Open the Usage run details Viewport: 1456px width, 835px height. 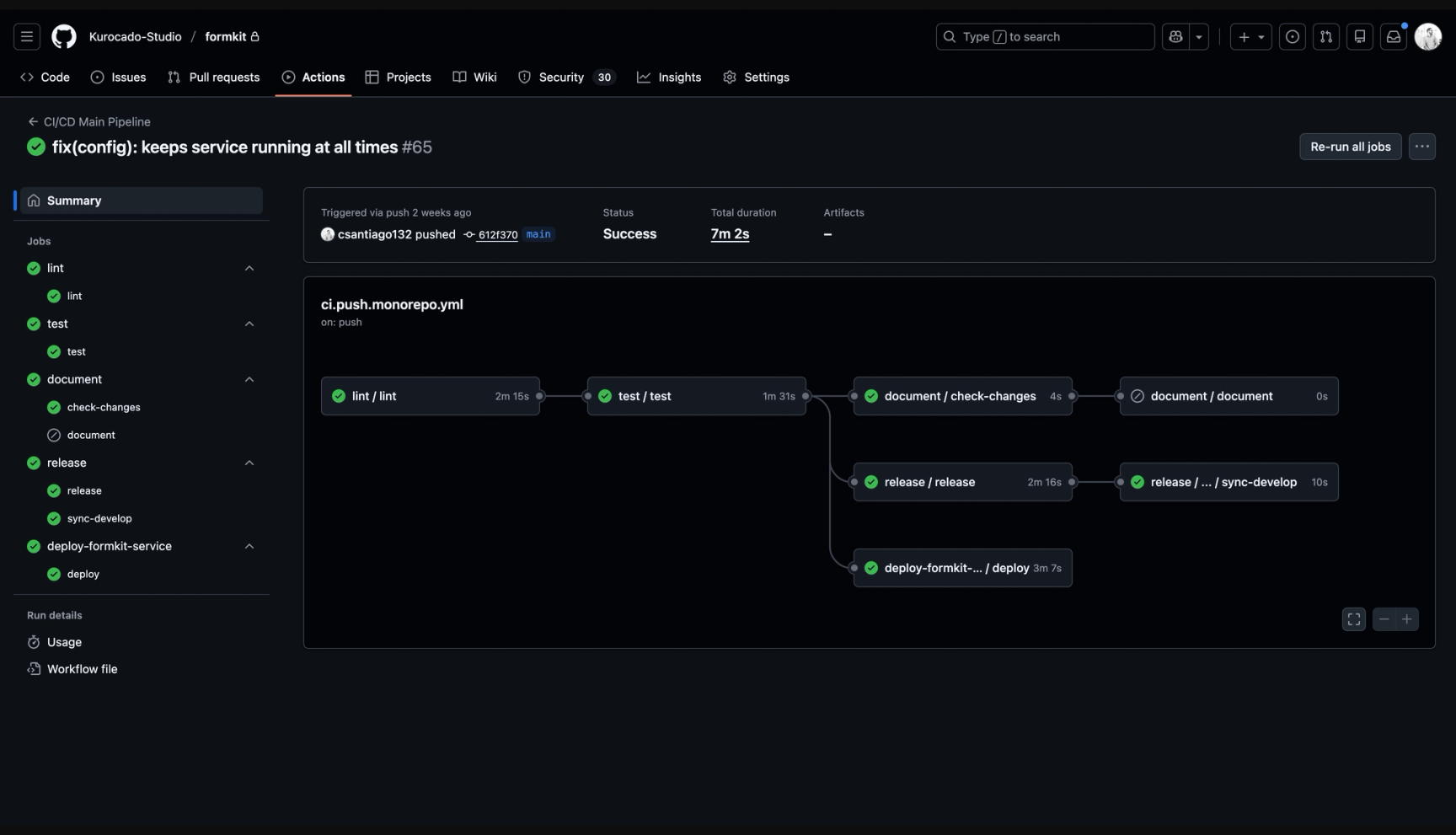click(64, 642)
